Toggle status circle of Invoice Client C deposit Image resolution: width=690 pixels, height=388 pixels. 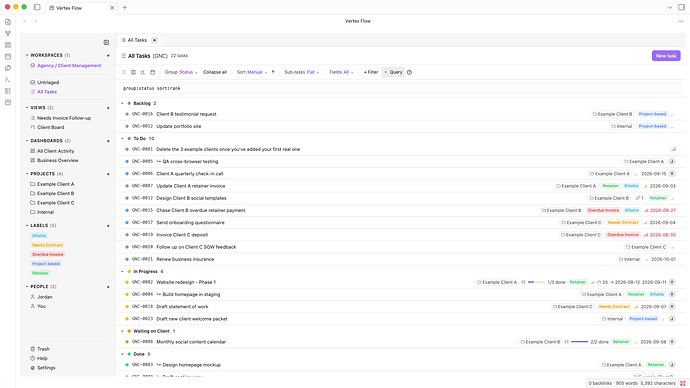pyautogui.click(x=127, y=235)
